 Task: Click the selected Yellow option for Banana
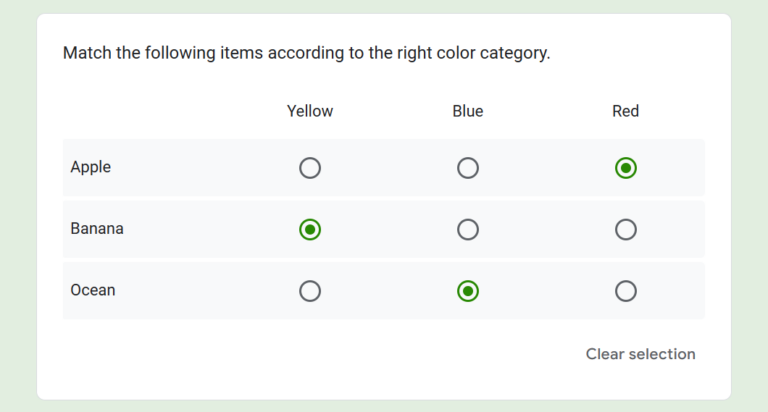coord(310,230)
